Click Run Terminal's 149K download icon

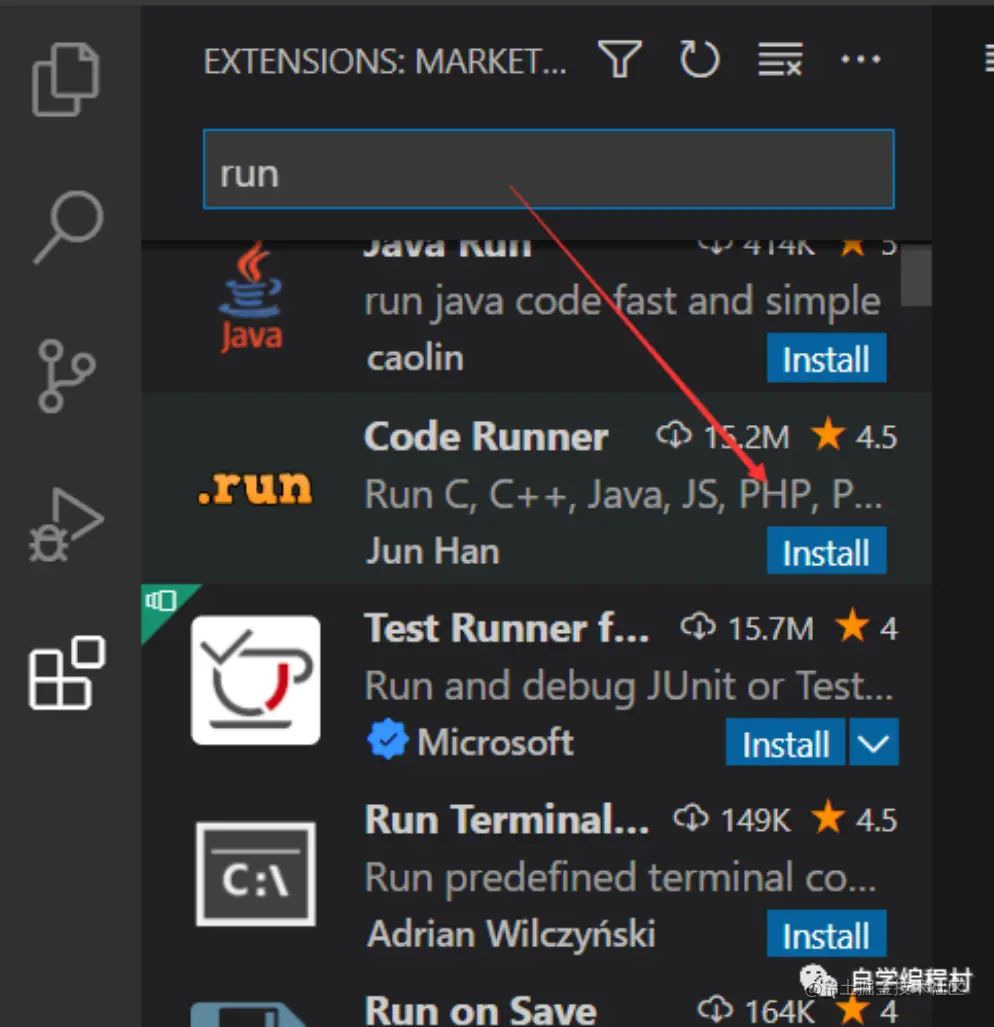691,818
